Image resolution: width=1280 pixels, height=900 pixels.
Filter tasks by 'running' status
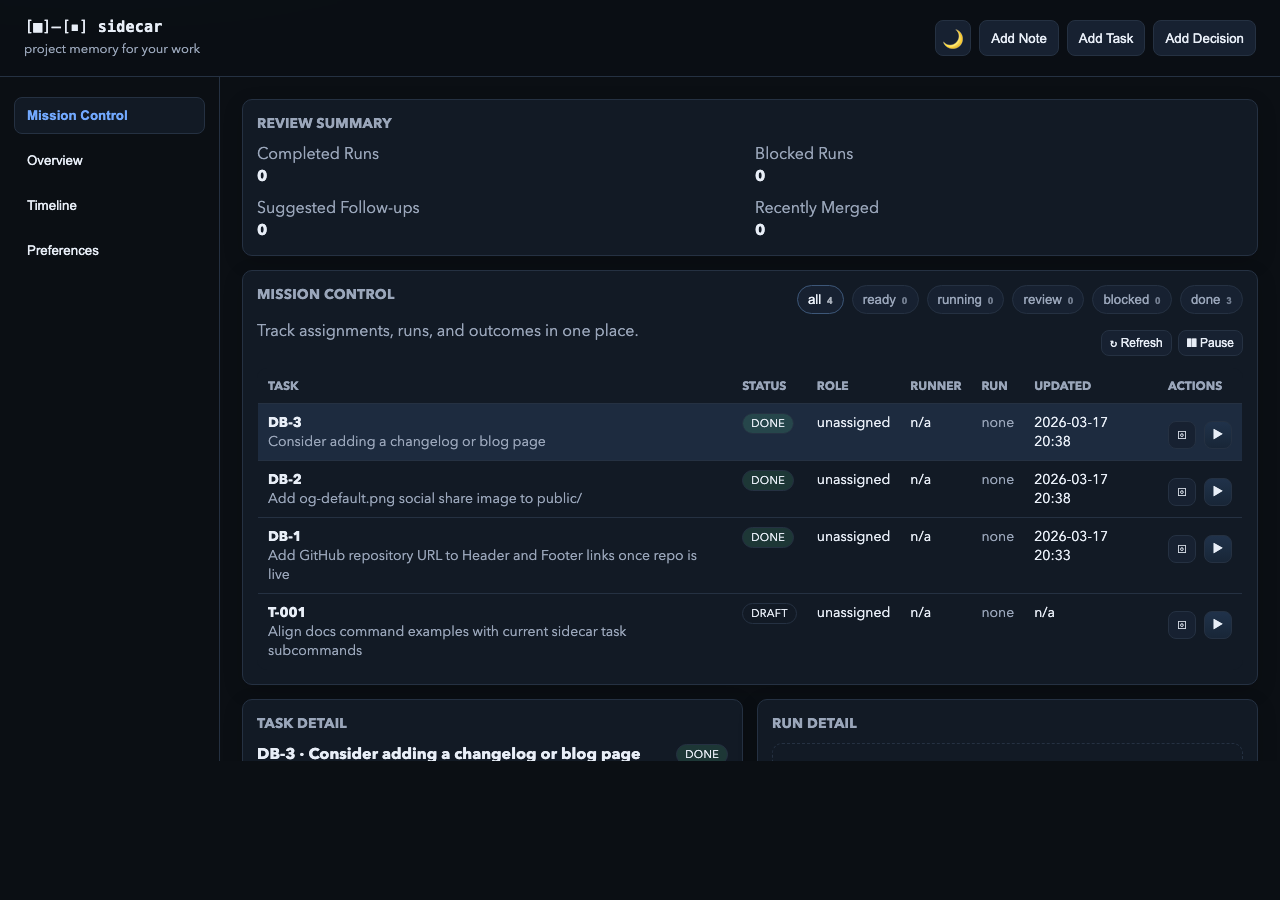[965, 300]
